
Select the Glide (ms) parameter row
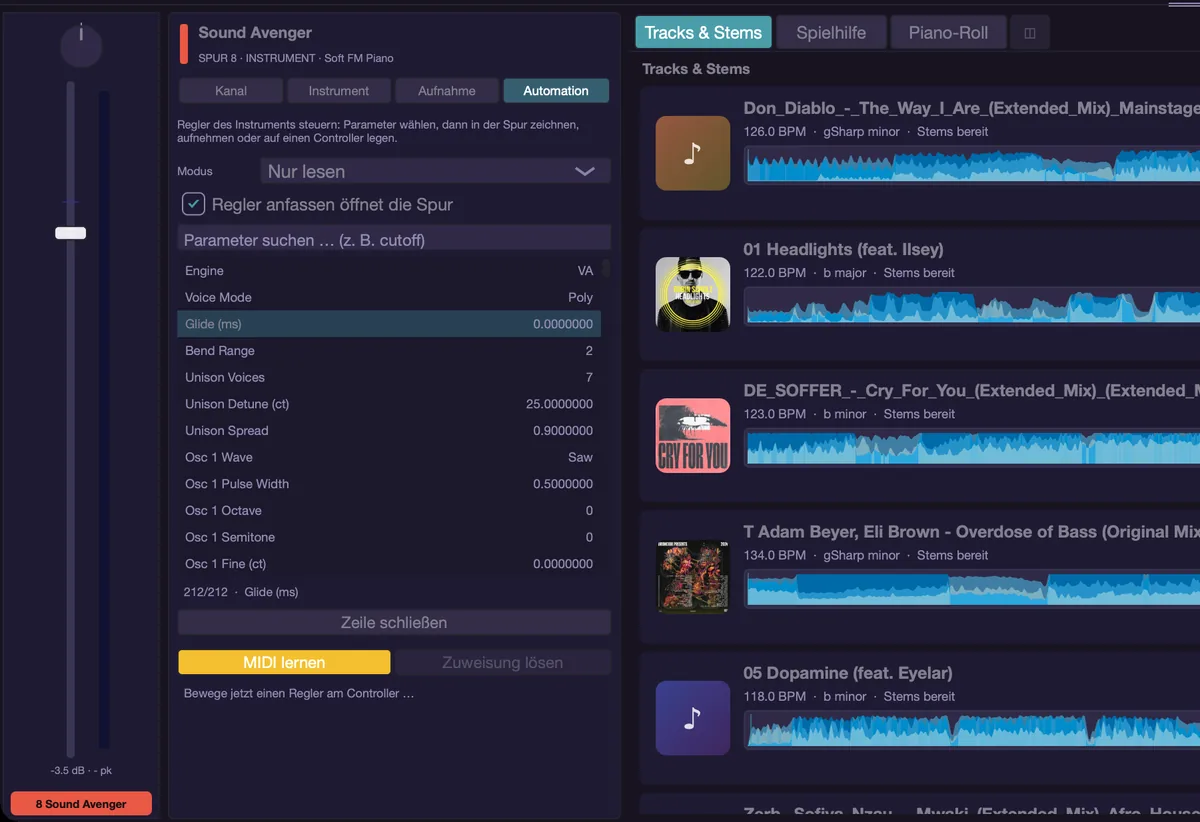(389, 324)
